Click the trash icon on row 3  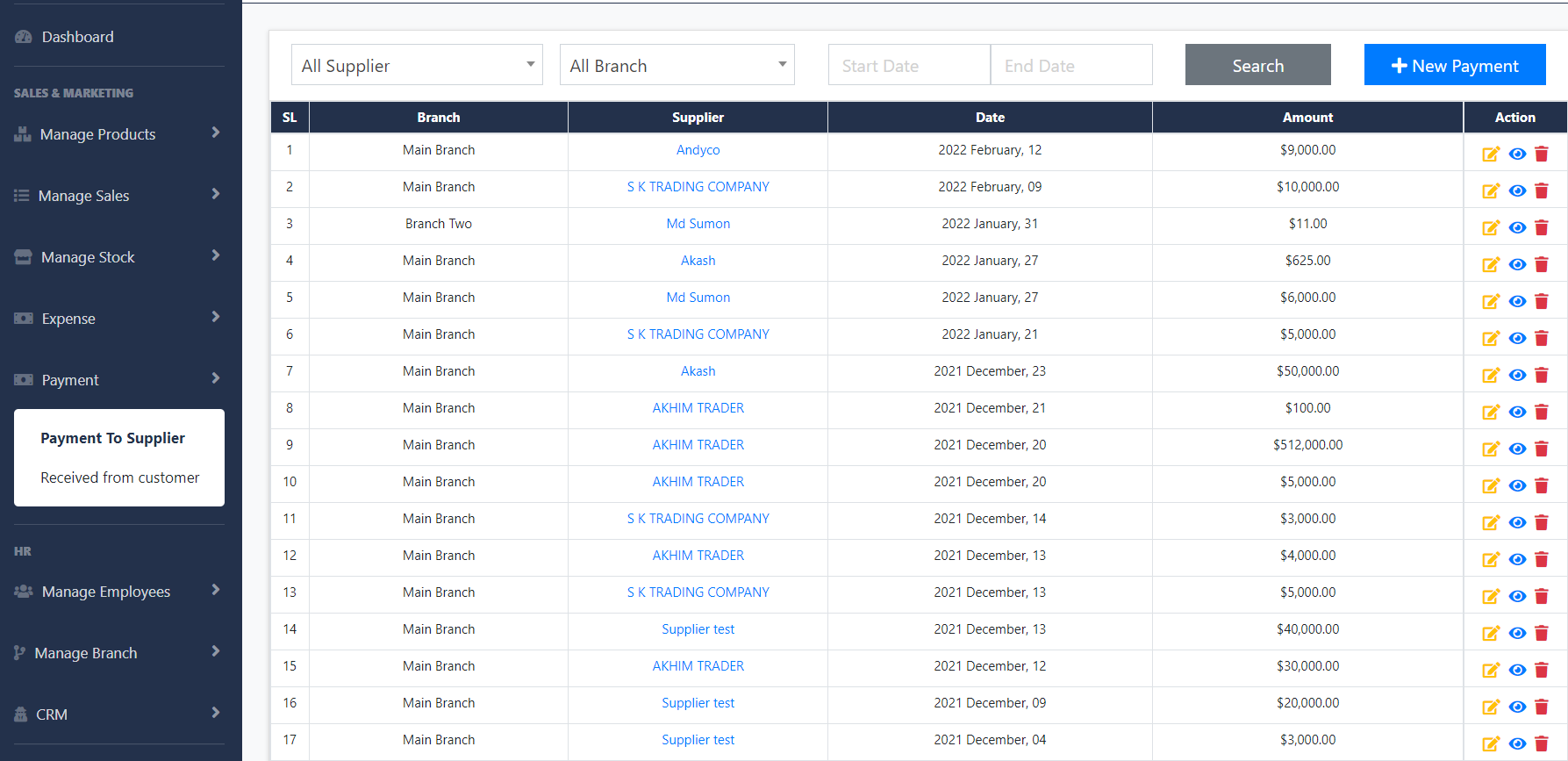(1541, 228)
